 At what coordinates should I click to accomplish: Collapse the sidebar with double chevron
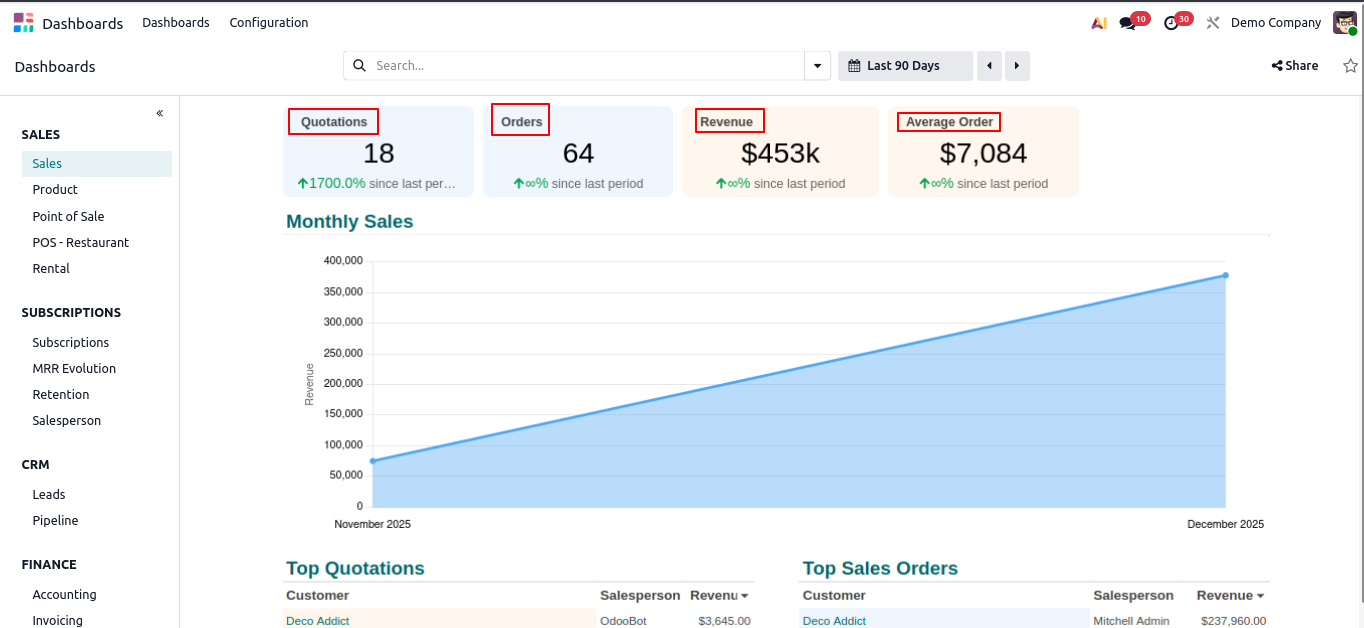coord(160,113)
